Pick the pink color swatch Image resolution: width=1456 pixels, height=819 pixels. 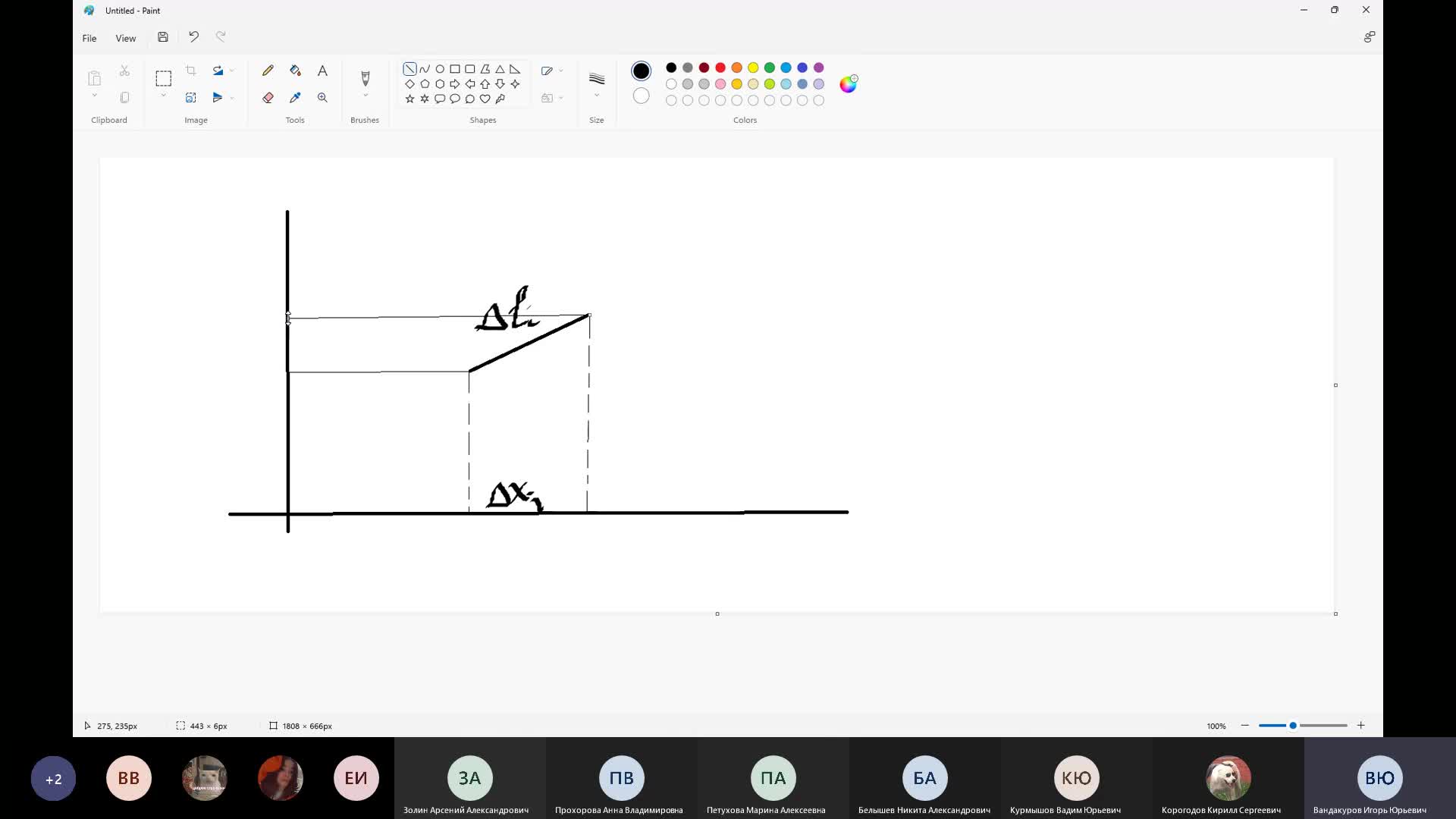(720, 84)
